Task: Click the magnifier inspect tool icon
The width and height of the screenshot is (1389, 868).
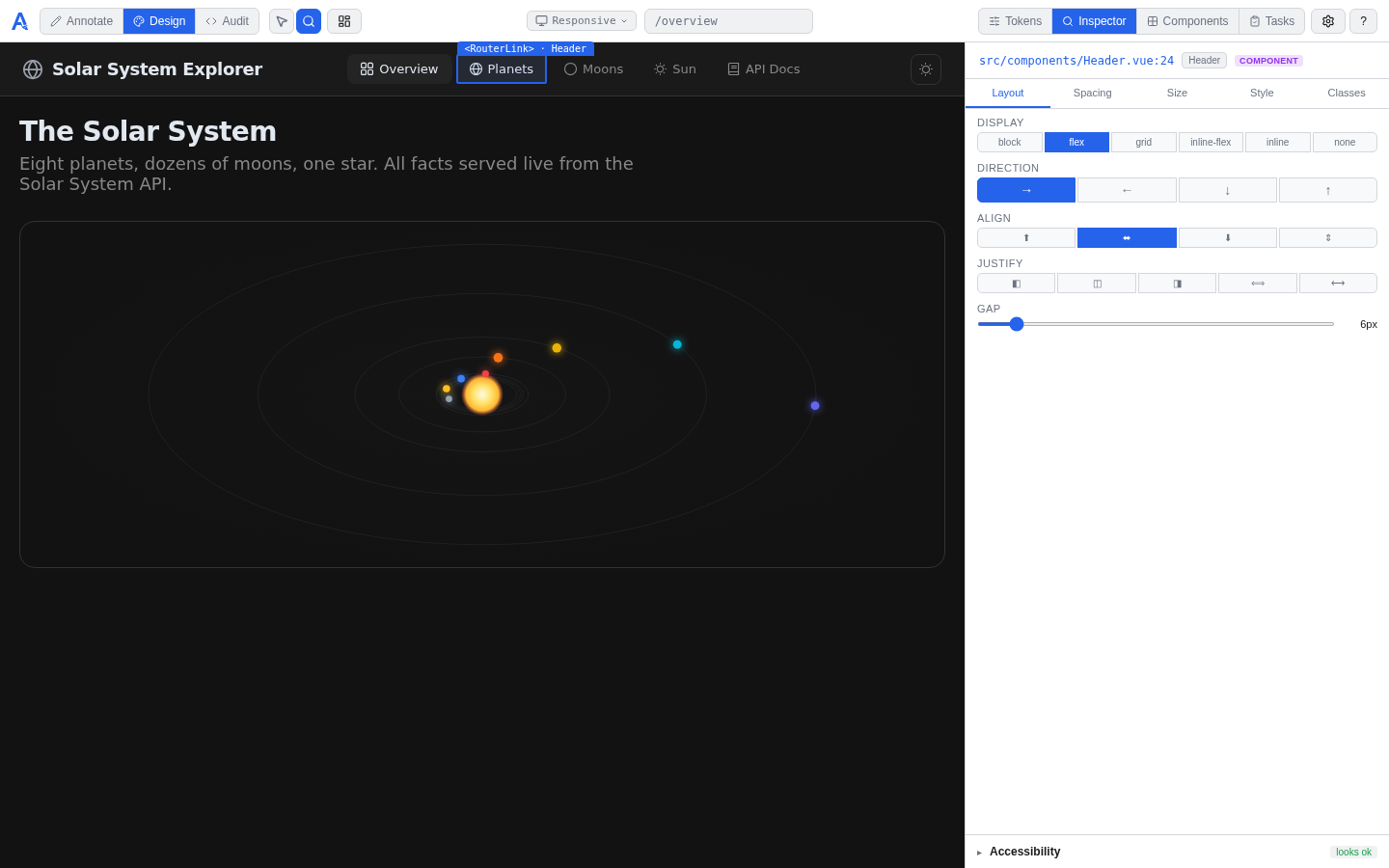Action: click(x=309, y=21)
